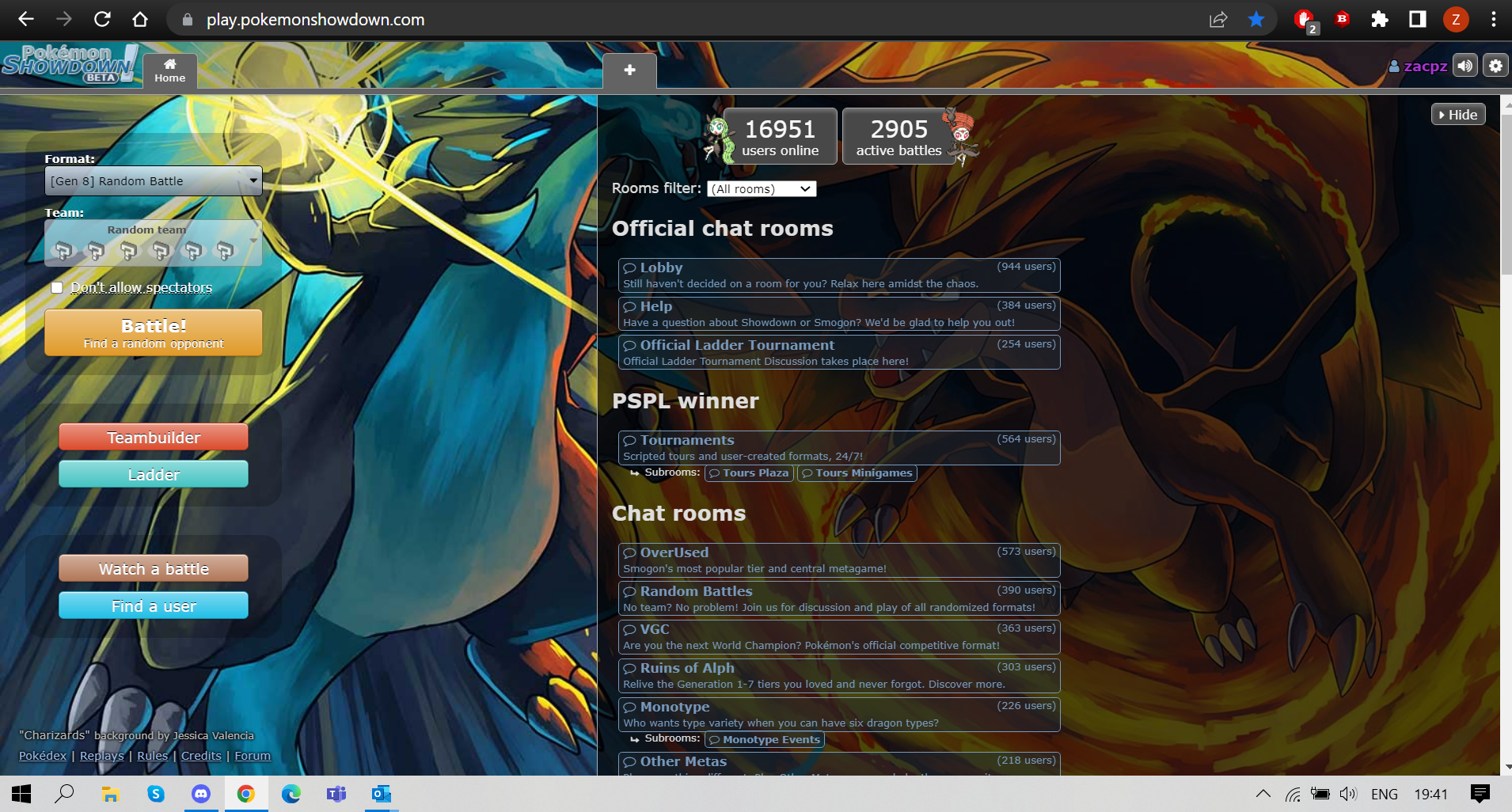Open the Format dropdown Gen 8 Random Battle
This screenshot has height=812, width=1512.
point(154,181)
